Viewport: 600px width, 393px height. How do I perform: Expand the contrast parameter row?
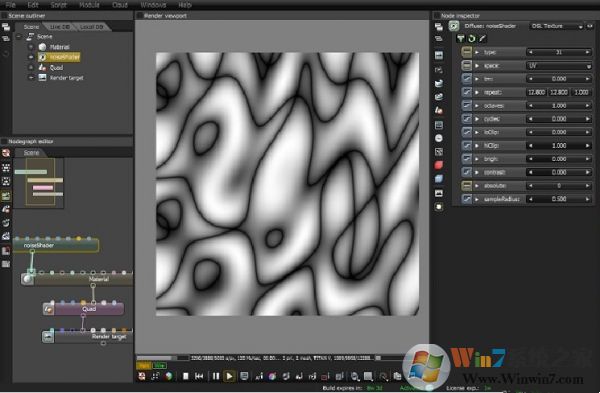[477, 172]
